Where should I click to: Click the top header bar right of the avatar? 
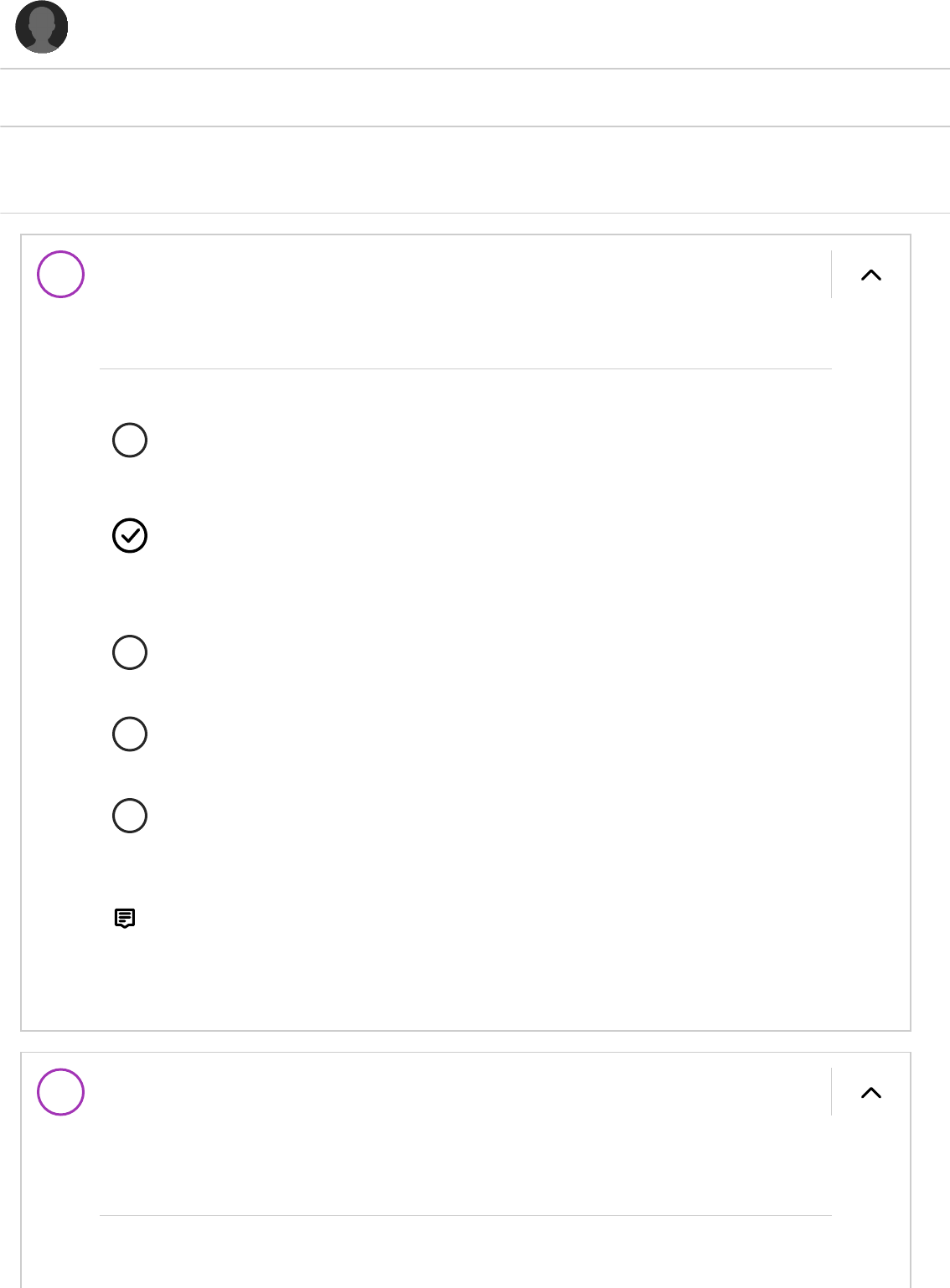503,33
